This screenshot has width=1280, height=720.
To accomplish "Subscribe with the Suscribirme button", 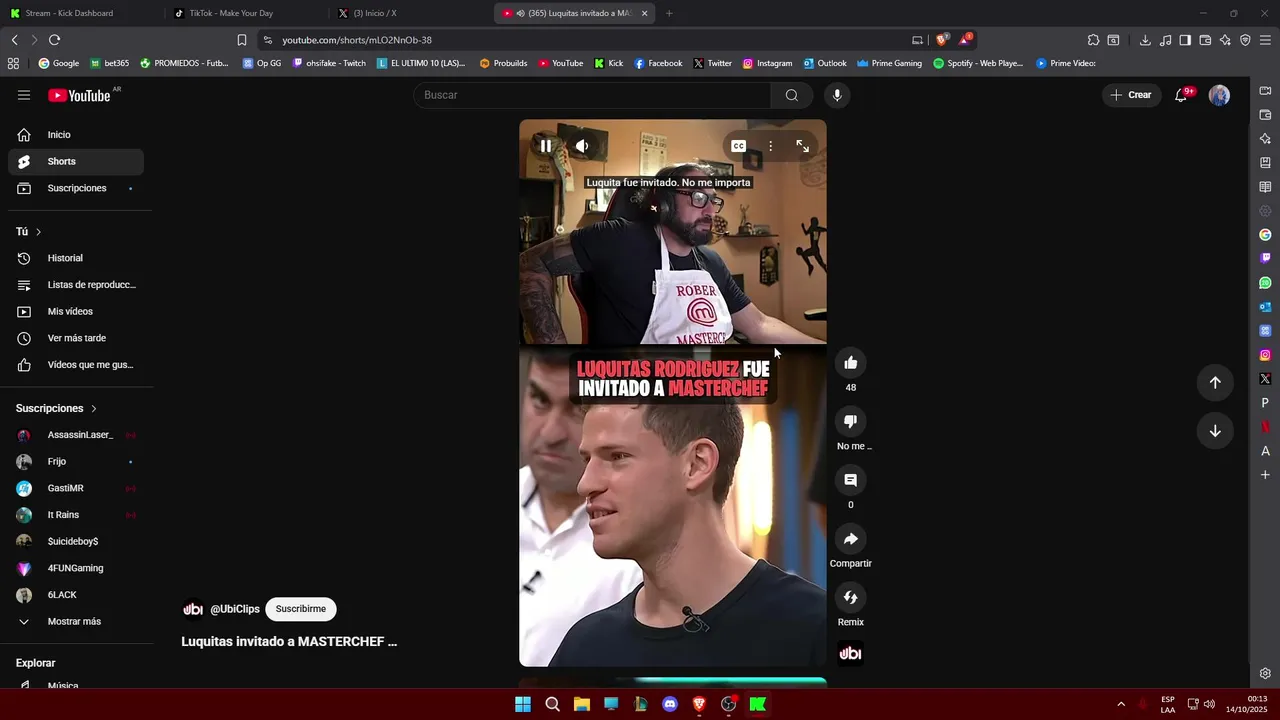I will point(301,609).
